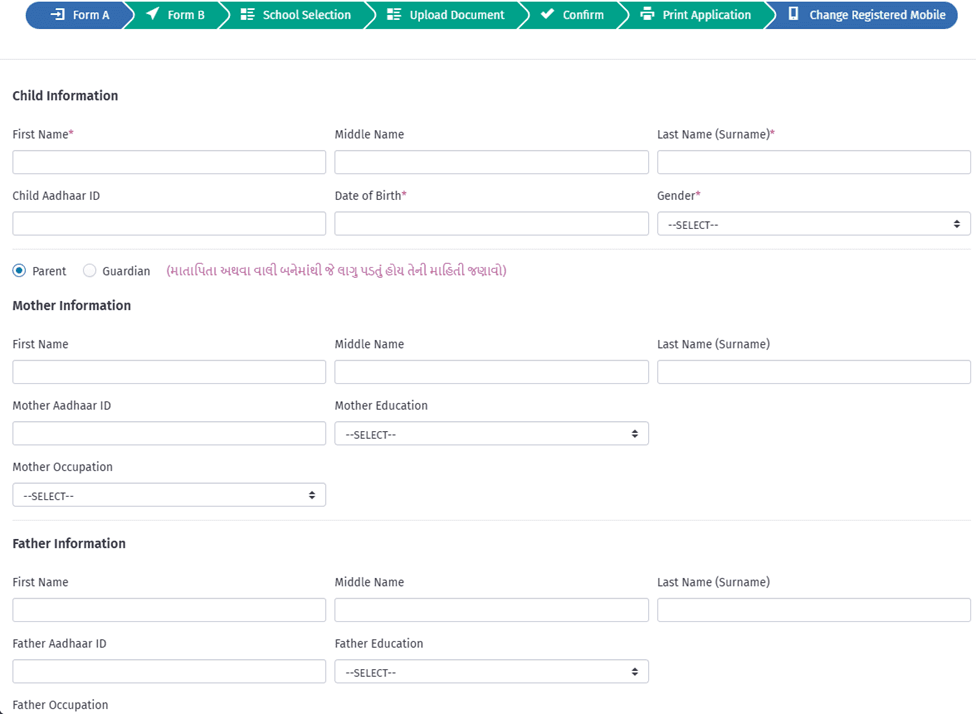Click the Form B paper-plane icon

click(152, 15)
